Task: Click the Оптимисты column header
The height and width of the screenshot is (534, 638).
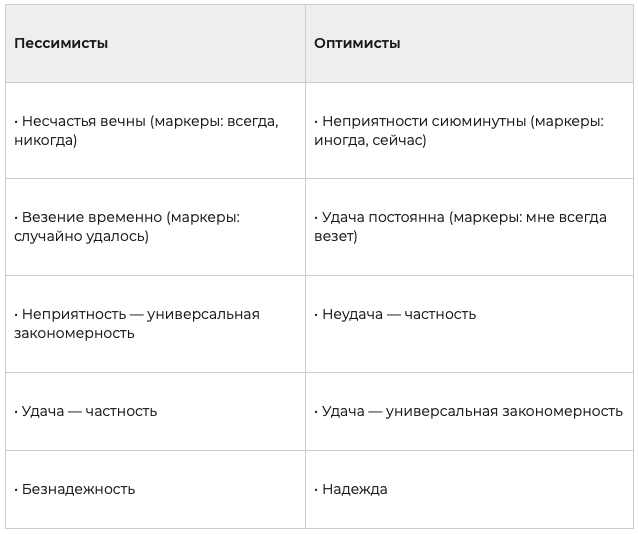Action: (357, 44)
